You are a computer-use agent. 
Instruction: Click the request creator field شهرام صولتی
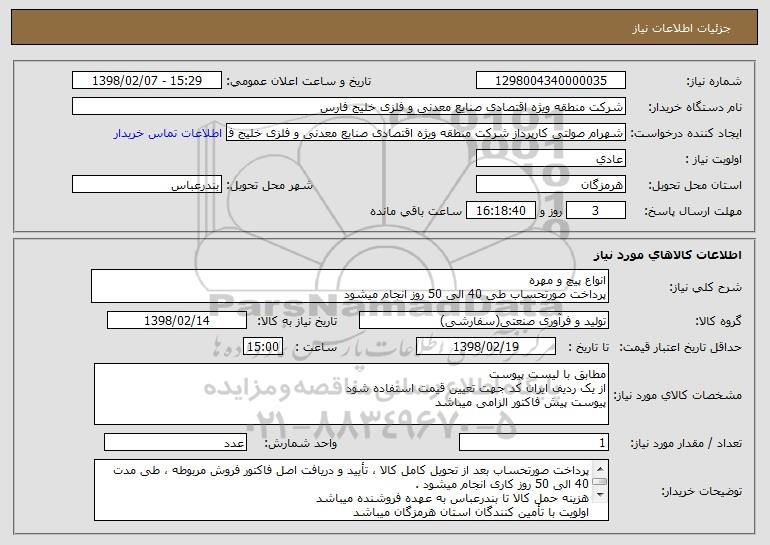(x=426, y=133)
